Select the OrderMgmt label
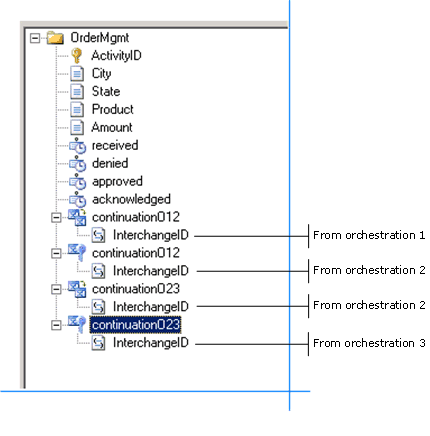This screenshot has width=430, height=436. [100, 38]
